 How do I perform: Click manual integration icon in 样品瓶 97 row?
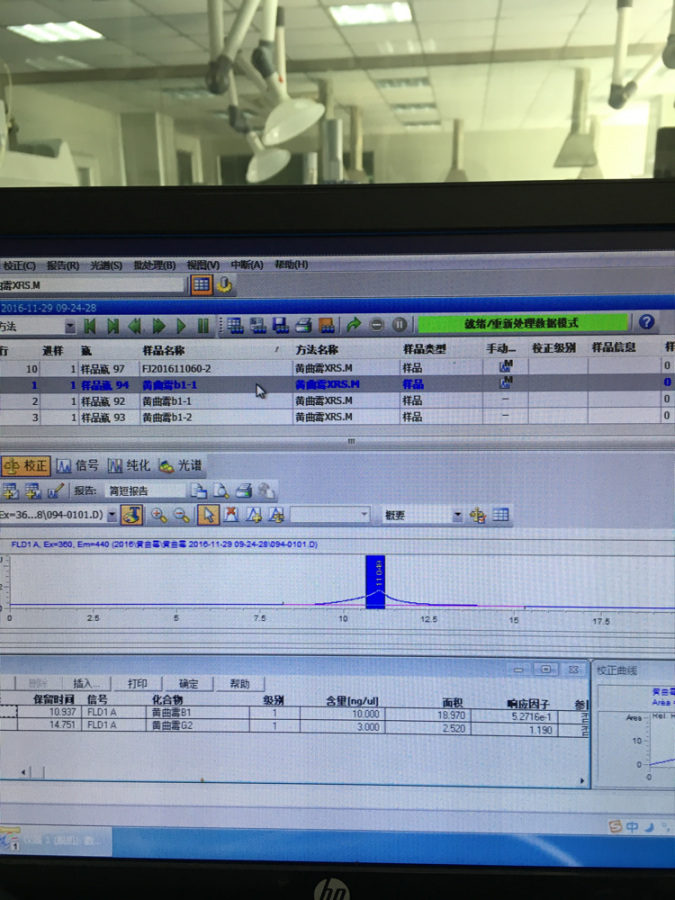[x=505, y=366]
